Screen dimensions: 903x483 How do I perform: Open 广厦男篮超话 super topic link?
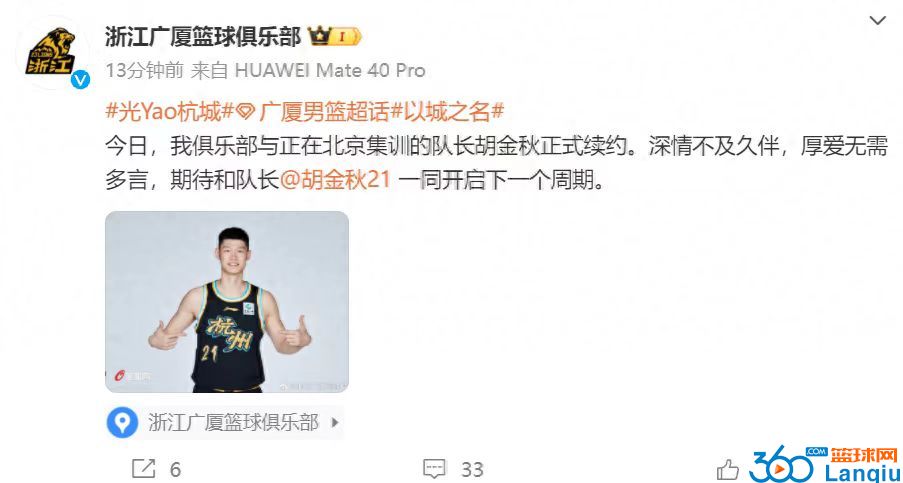click(324, 112)
